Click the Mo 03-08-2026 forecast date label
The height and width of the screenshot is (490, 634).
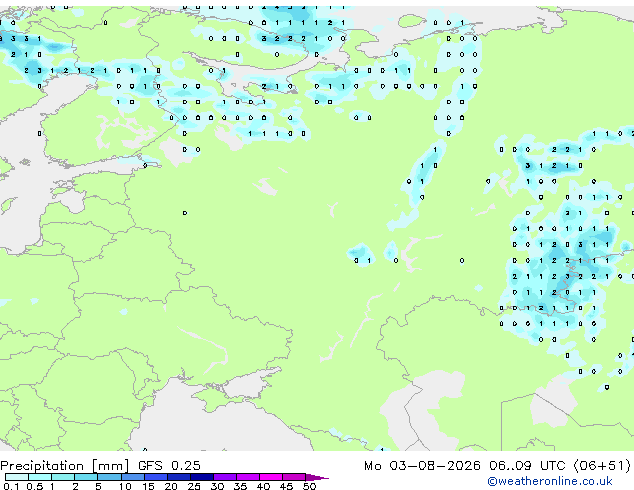click(422, 466)
